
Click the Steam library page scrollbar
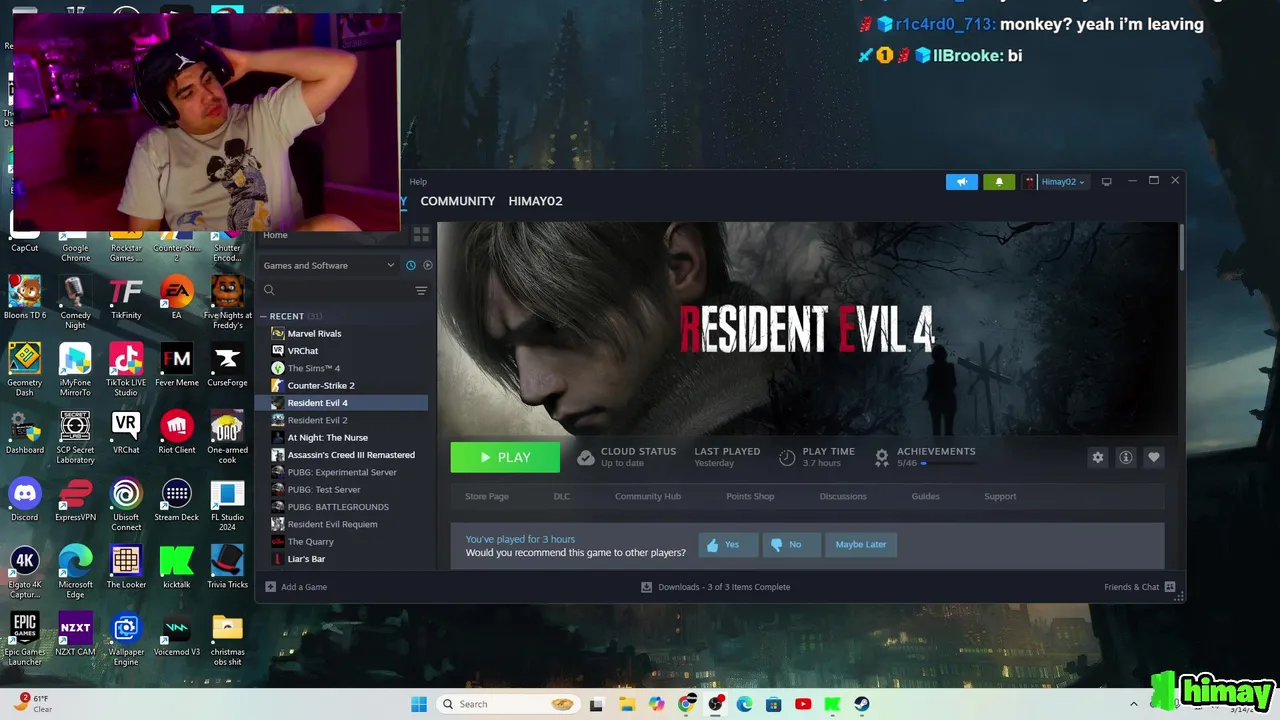point(1181,247)
